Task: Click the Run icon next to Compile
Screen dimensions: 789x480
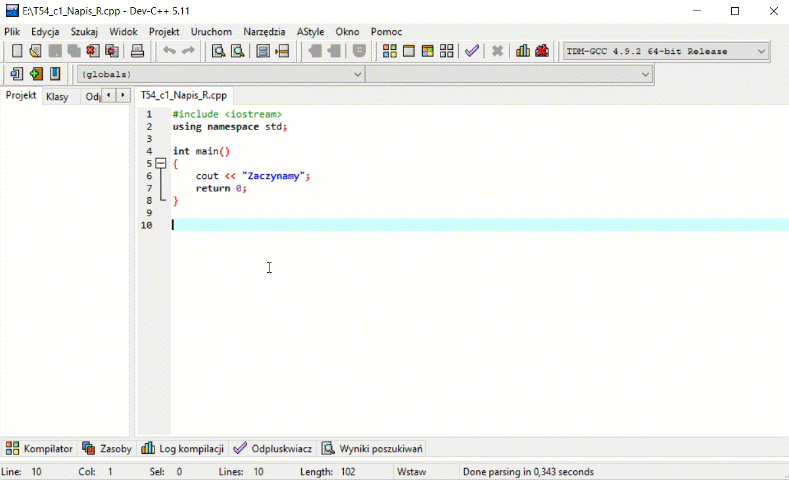Action: point(408,51)
